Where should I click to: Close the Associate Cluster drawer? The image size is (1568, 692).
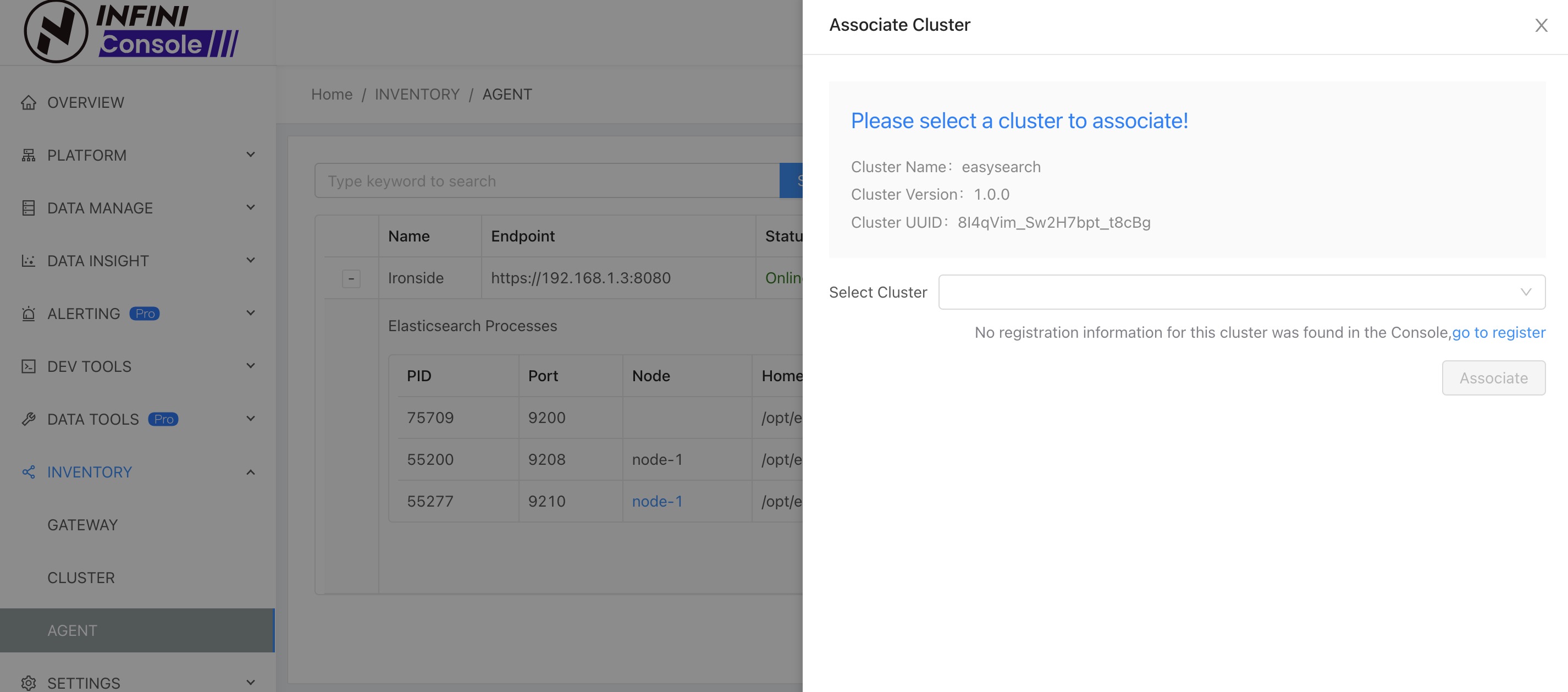click(1541, 25)
